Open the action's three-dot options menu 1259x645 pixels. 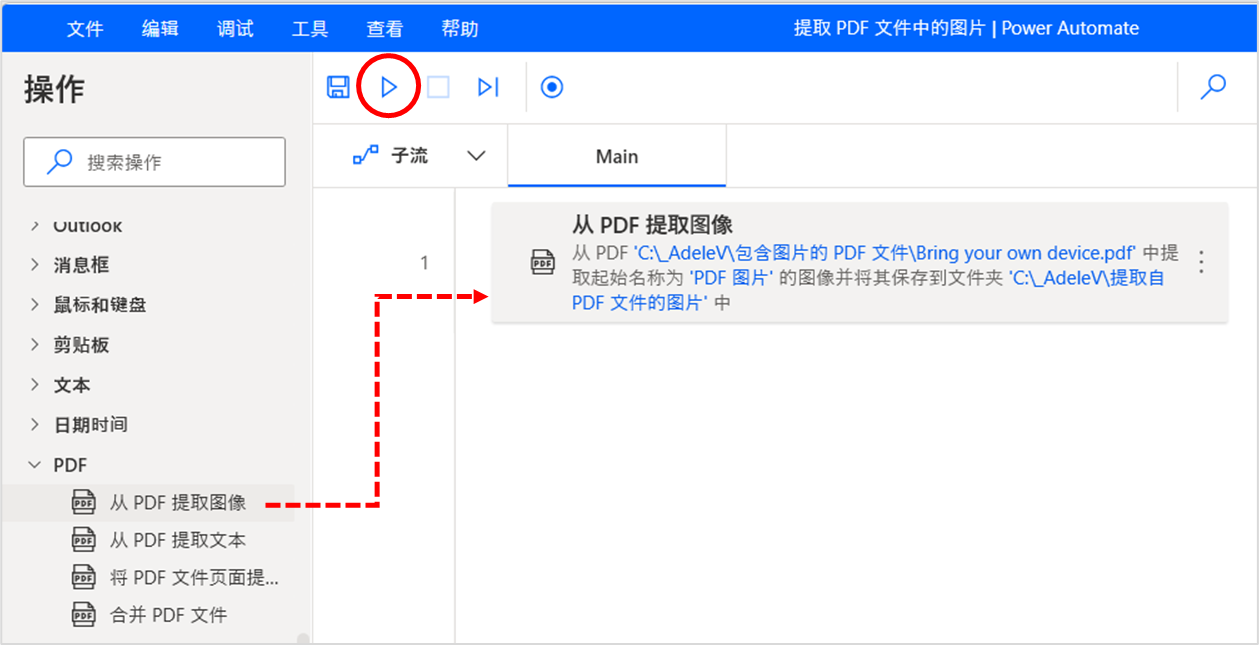click(x=1201, y=262)
